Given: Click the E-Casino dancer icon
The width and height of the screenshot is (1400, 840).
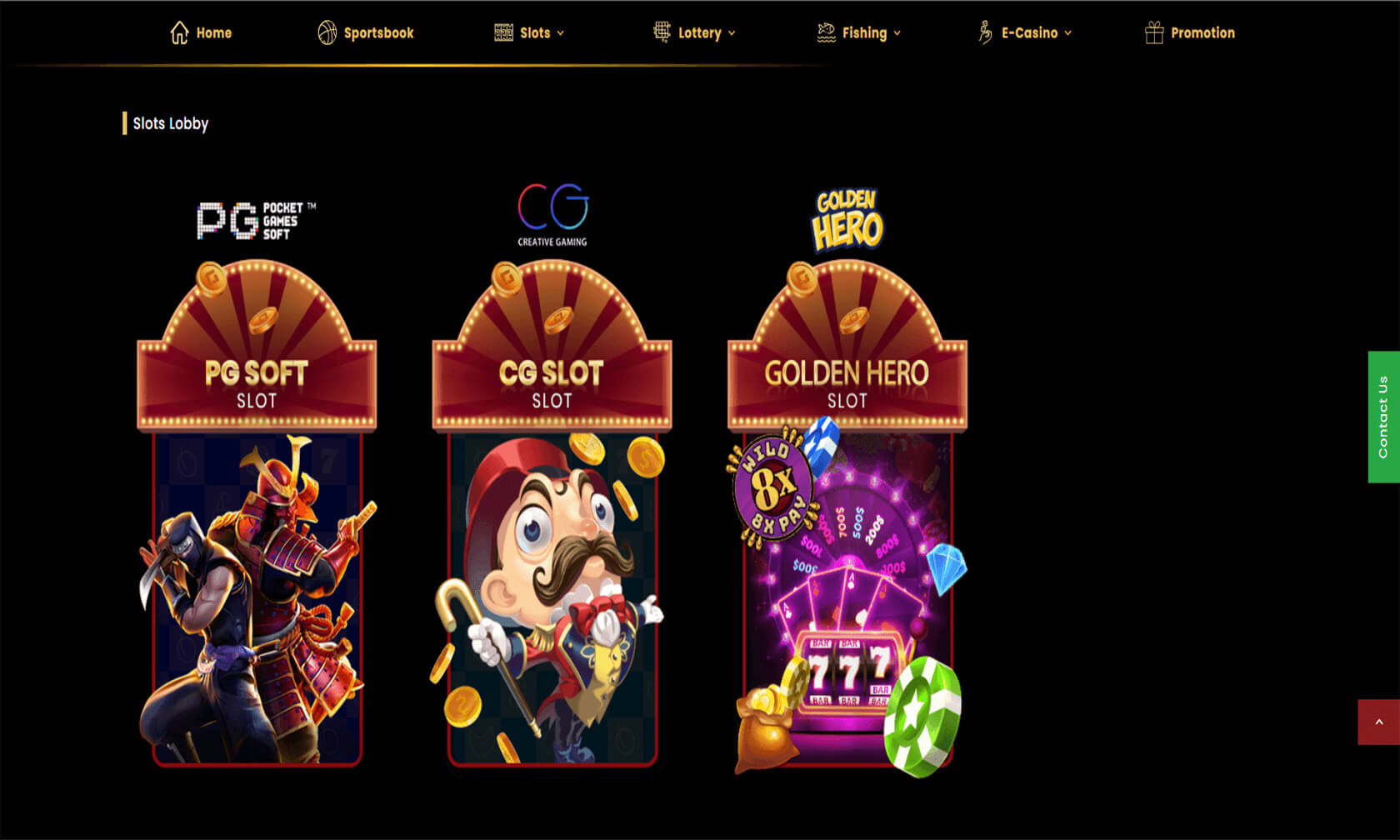Looking at the screenshot, I should click(985, 32).
